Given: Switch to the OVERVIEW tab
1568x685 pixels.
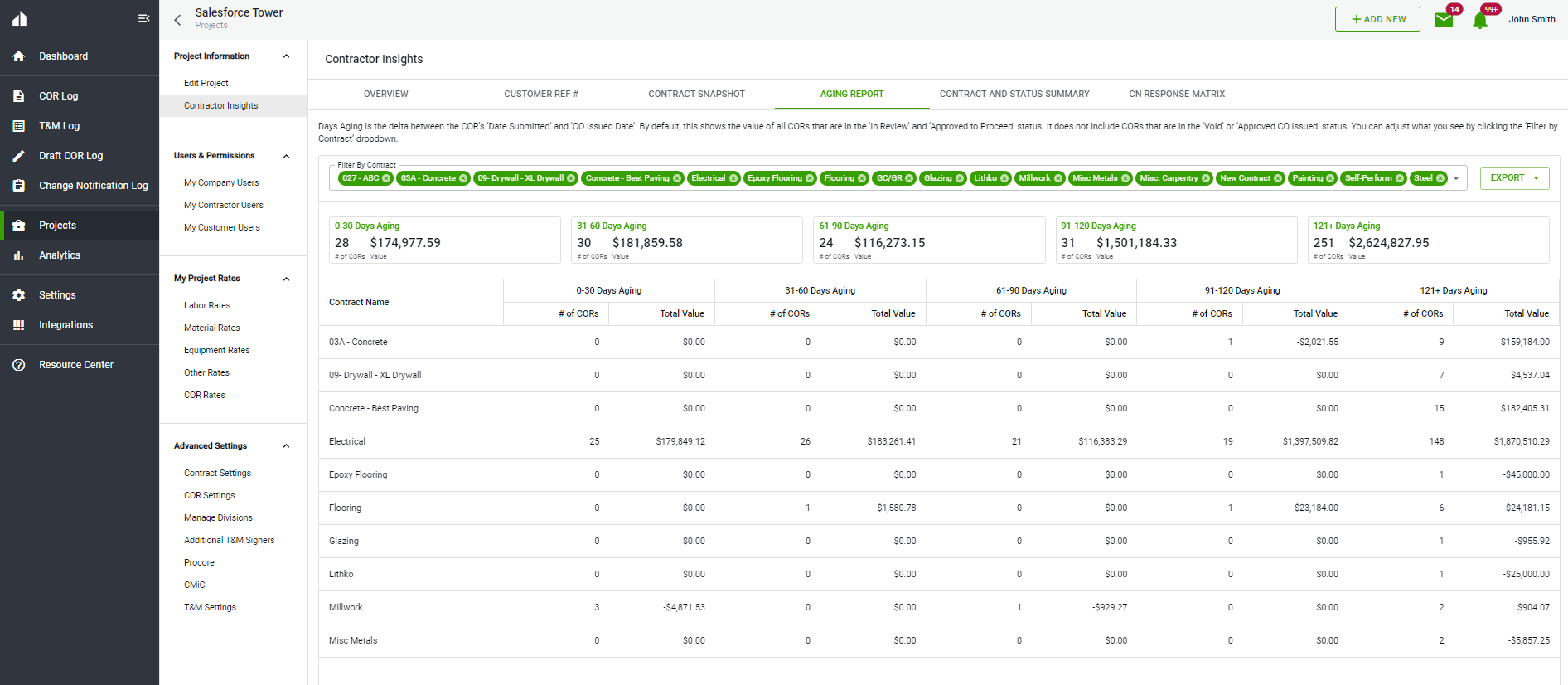Looking at the screenshot, I should (x=386, y=95).
